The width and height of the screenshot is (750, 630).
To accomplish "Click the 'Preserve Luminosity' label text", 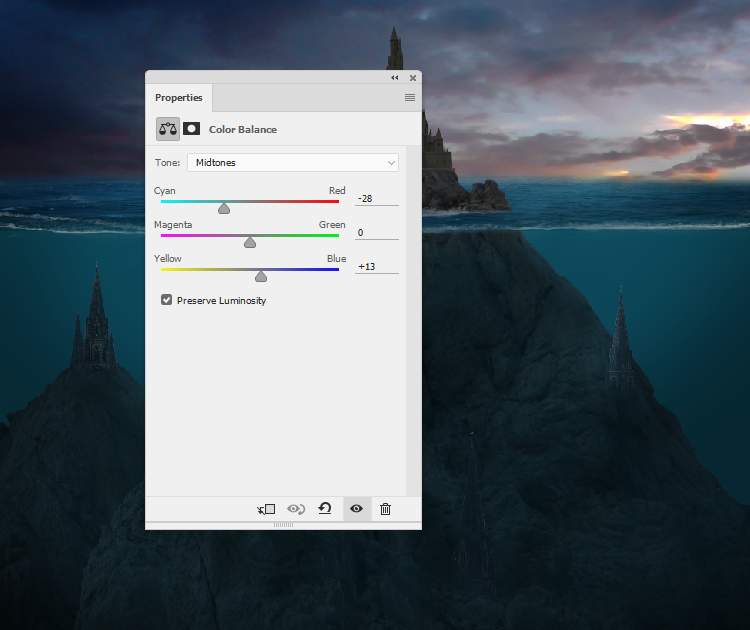I will [x=221, y=300].
